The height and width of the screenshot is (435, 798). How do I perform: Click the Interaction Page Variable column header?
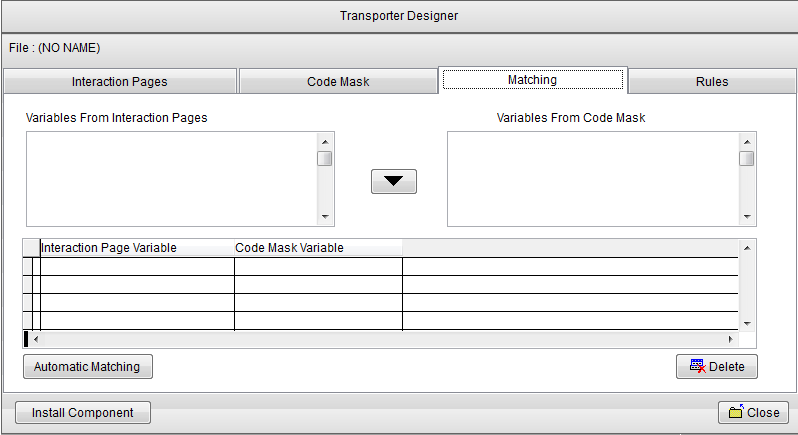click(137, 248)
